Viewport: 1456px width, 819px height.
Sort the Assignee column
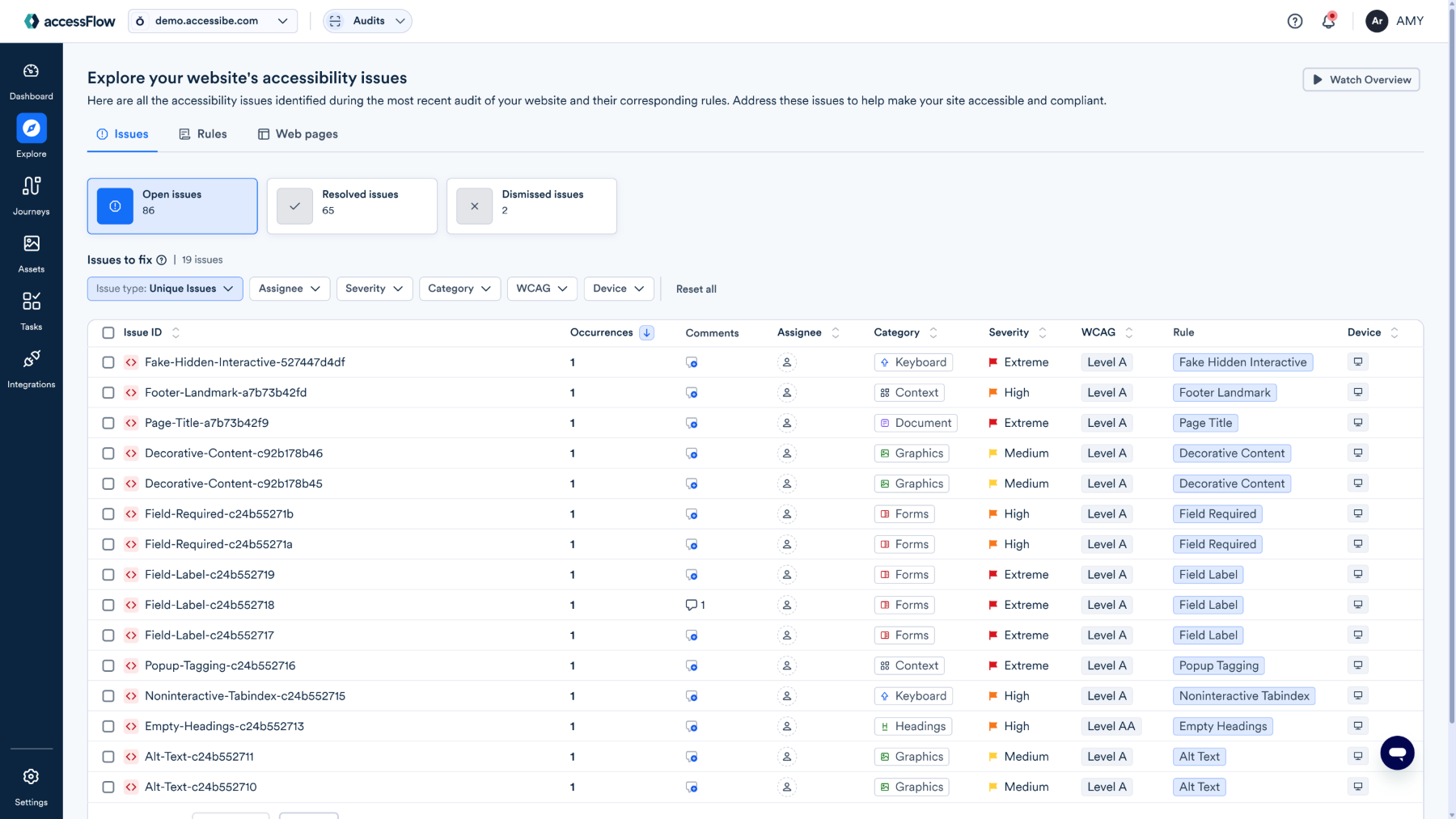click(835, 332)
